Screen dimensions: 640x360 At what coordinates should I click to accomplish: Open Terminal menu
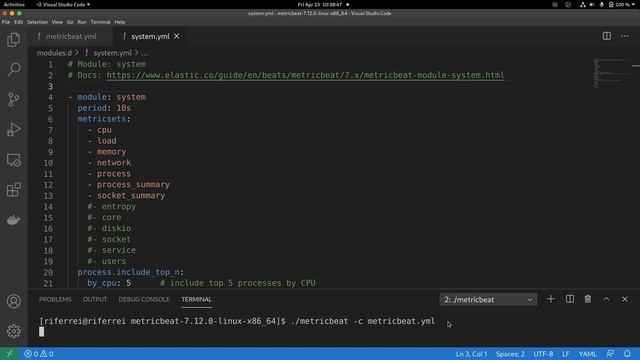click(100, 22)
